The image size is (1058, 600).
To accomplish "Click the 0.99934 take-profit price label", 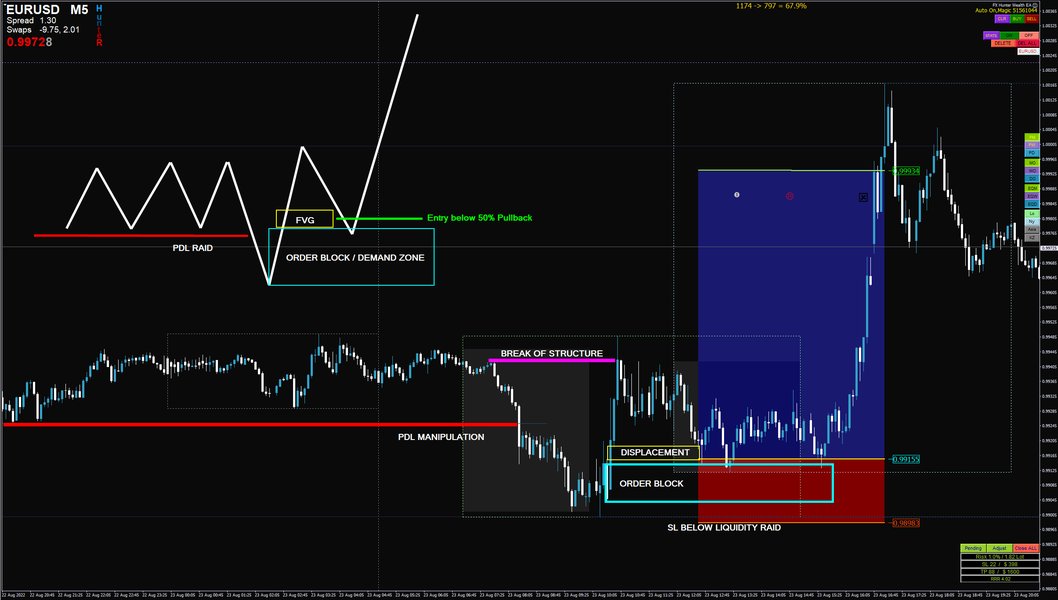I will [906, 171].
